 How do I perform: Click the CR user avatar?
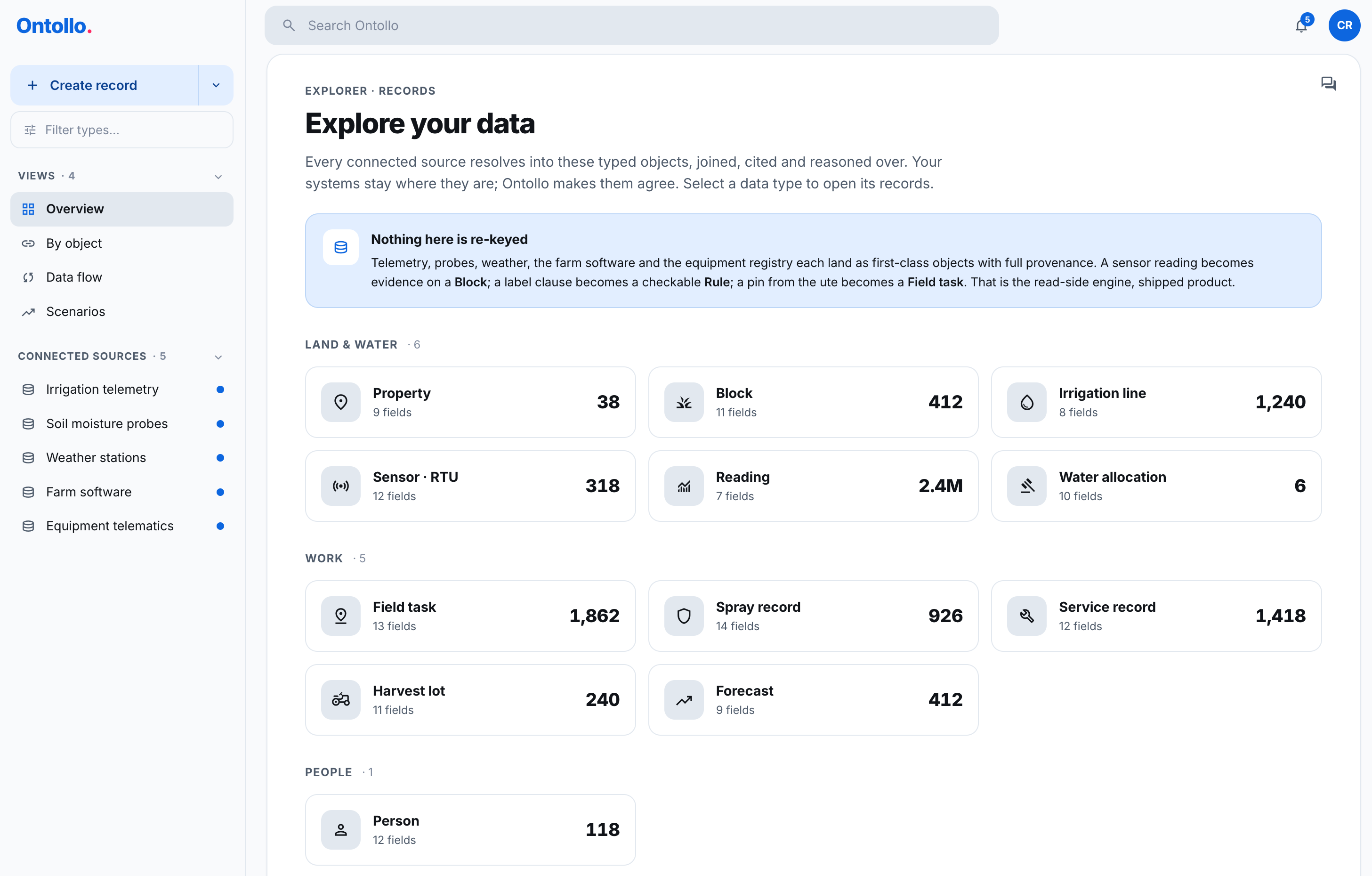click(1344, 25)
